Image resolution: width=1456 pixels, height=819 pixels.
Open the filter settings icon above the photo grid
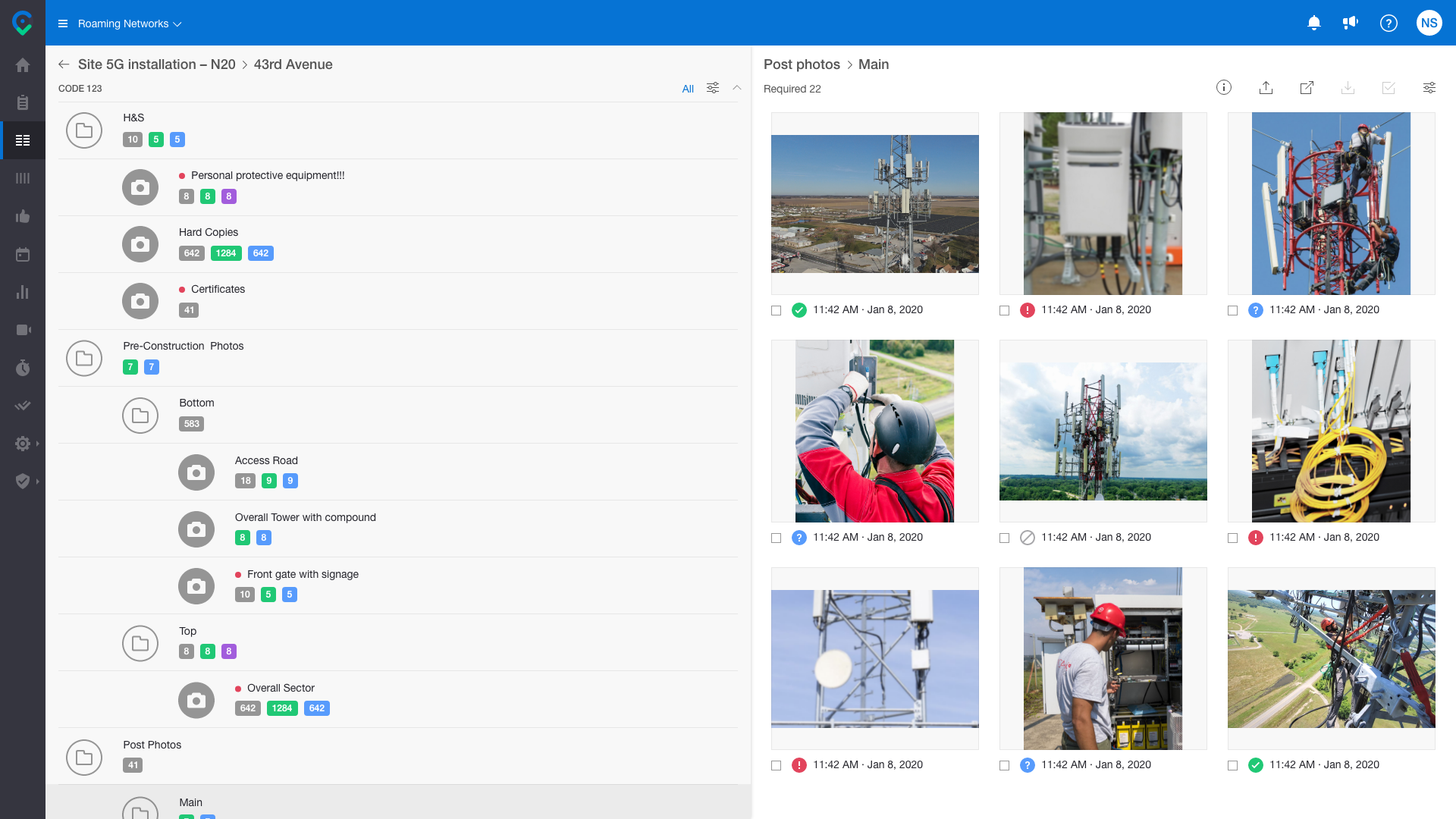click(x=1429, y=88)
